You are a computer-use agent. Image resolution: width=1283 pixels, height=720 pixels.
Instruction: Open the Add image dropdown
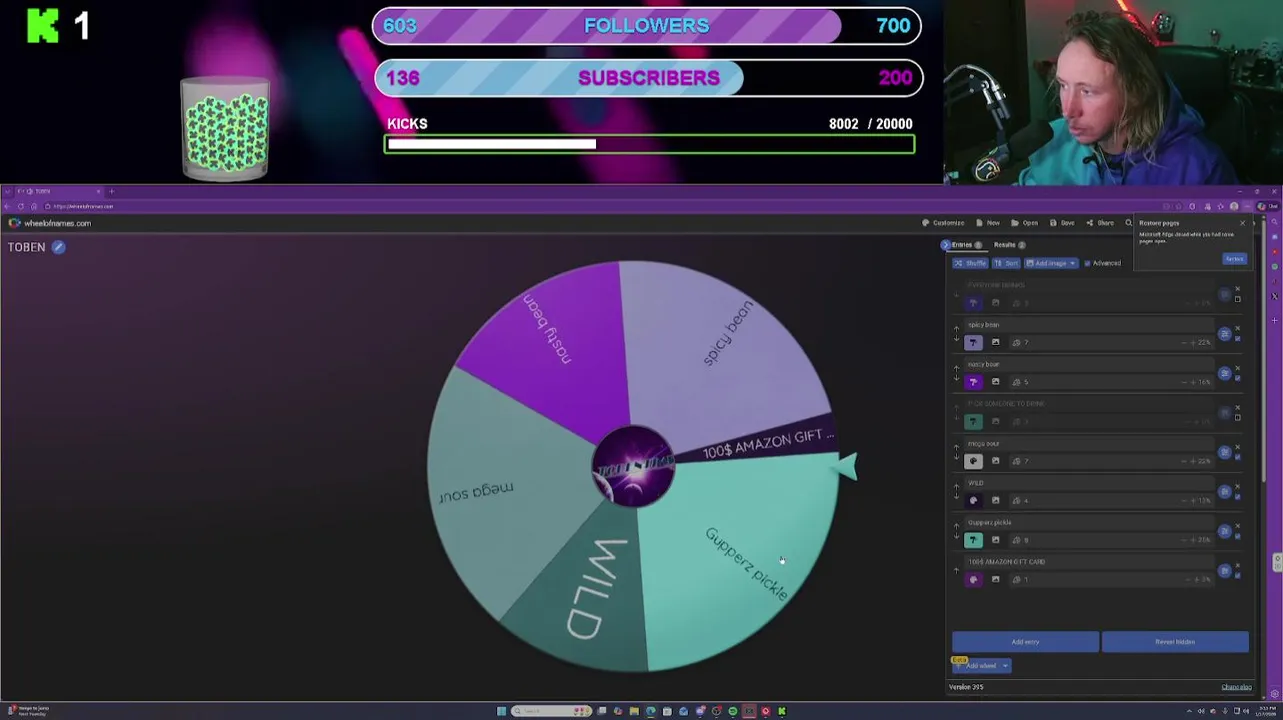coord(1051,263)
